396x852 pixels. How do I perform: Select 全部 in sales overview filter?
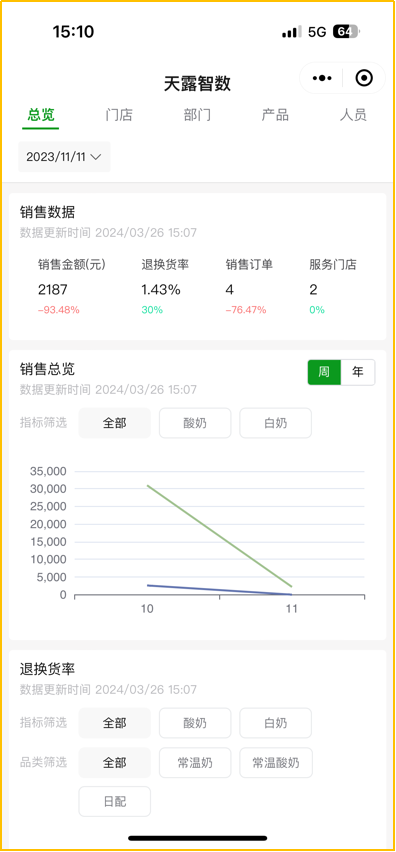[115, 423]
